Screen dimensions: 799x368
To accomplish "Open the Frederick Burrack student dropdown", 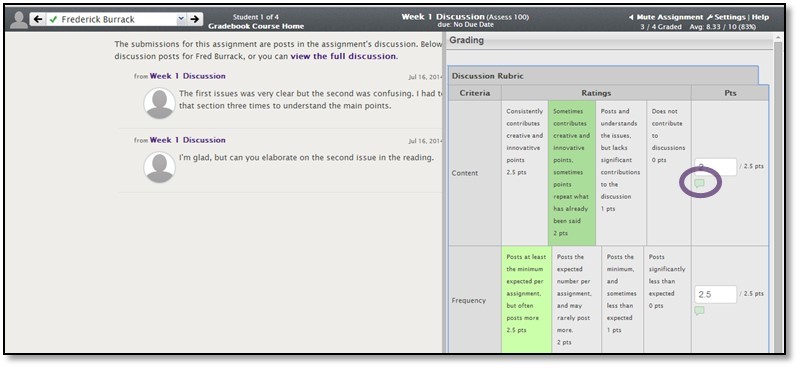I will tap(117, 19).
